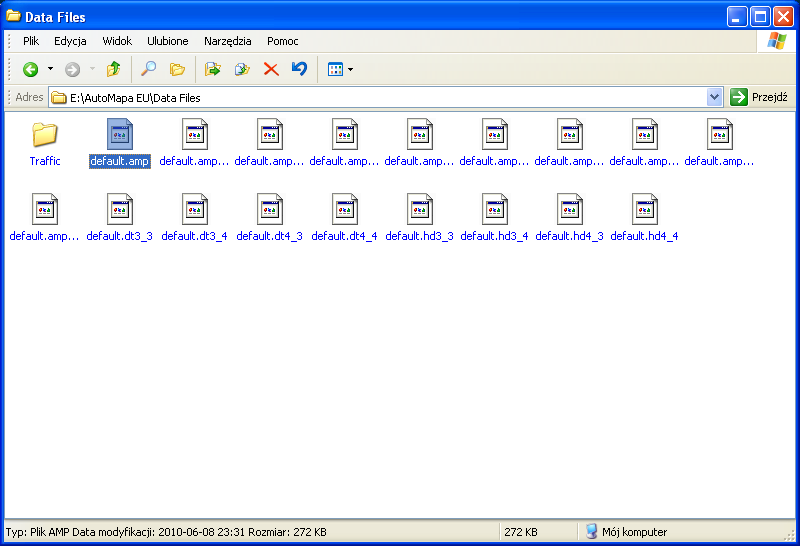The image size is (800, 546).
Task: Open the Plik menu
Action: 31,41
